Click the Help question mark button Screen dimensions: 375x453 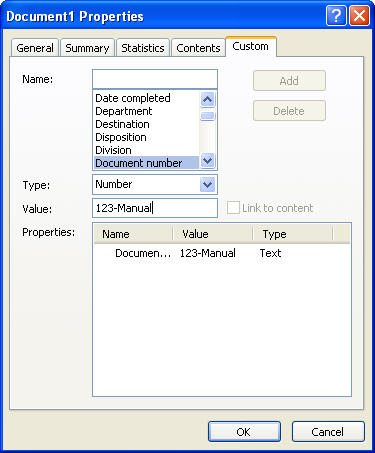(335, 16)
